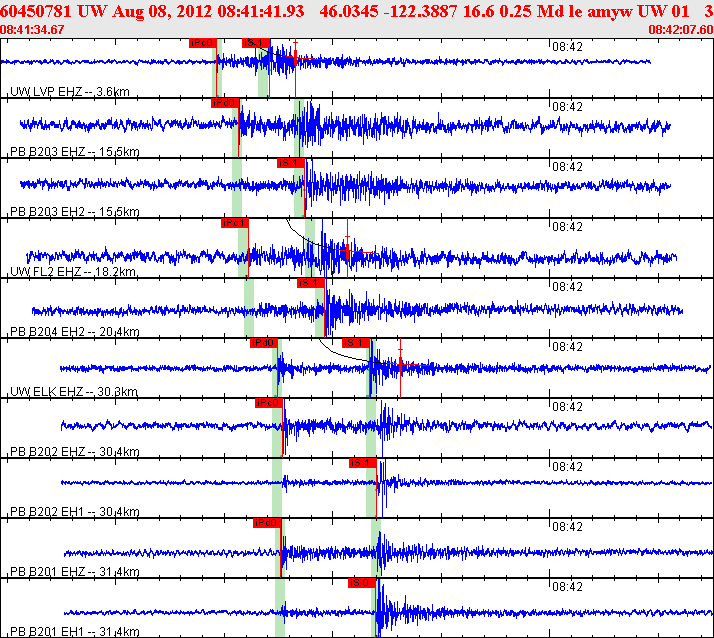
Task: Click the 'PB B203 EH2 -- 15.5km' station label
Action: (x=75, y=212)
